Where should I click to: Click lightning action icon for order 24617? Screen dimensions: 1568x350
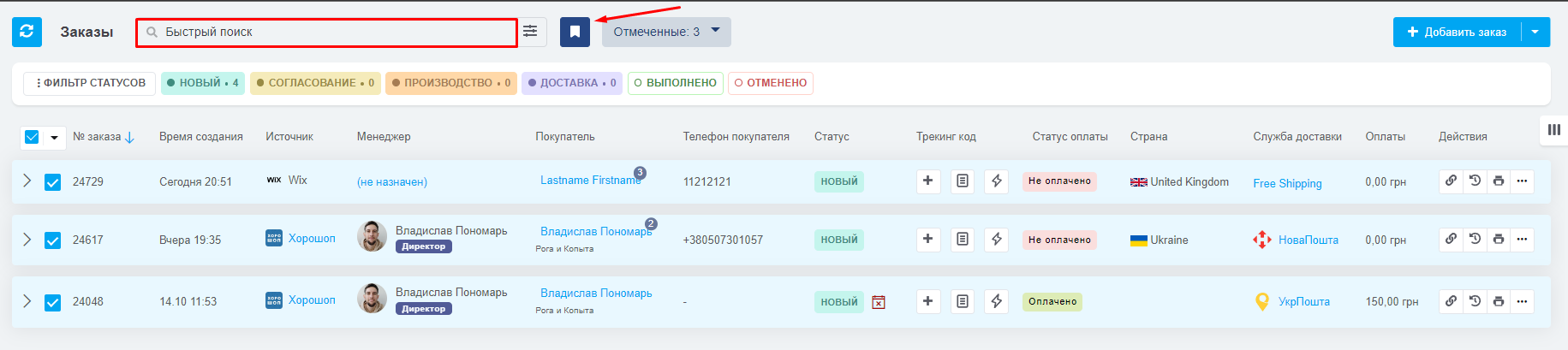[x=997, y=239]
